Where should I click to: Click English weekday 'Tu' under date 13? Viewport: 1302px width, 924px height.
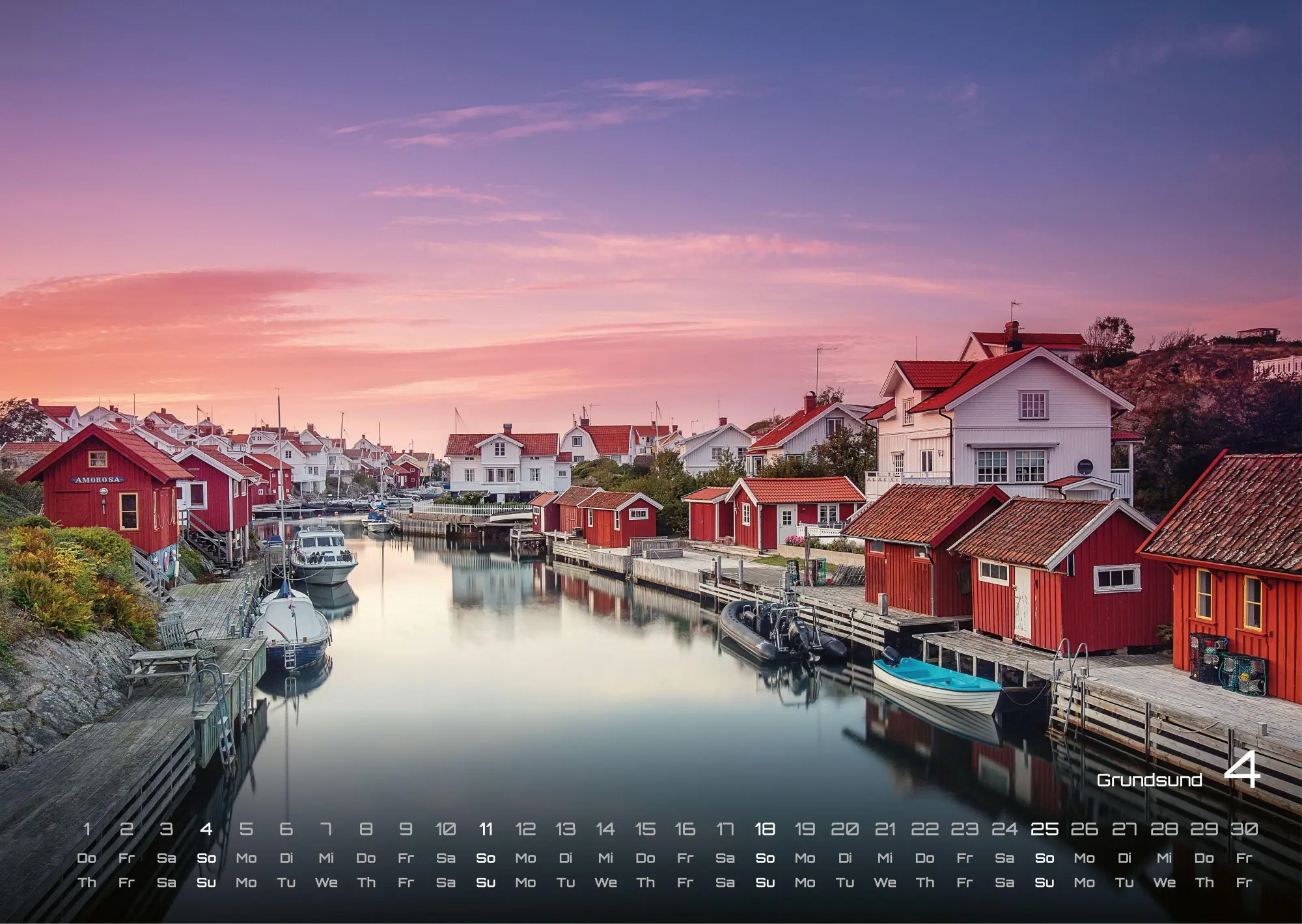pos(566,883)
